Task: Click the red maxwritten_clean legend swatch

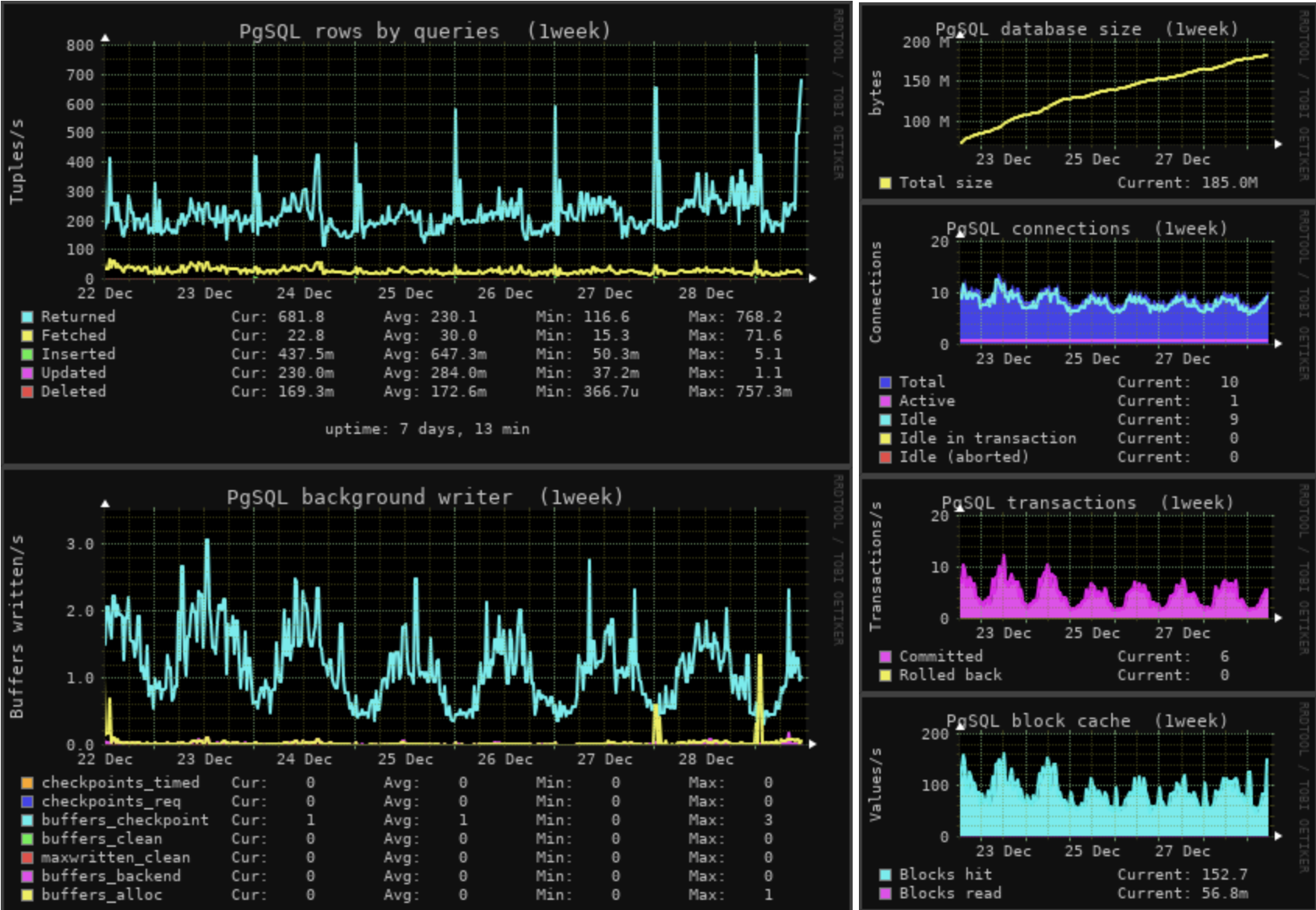Action: (x=27, y=858)
